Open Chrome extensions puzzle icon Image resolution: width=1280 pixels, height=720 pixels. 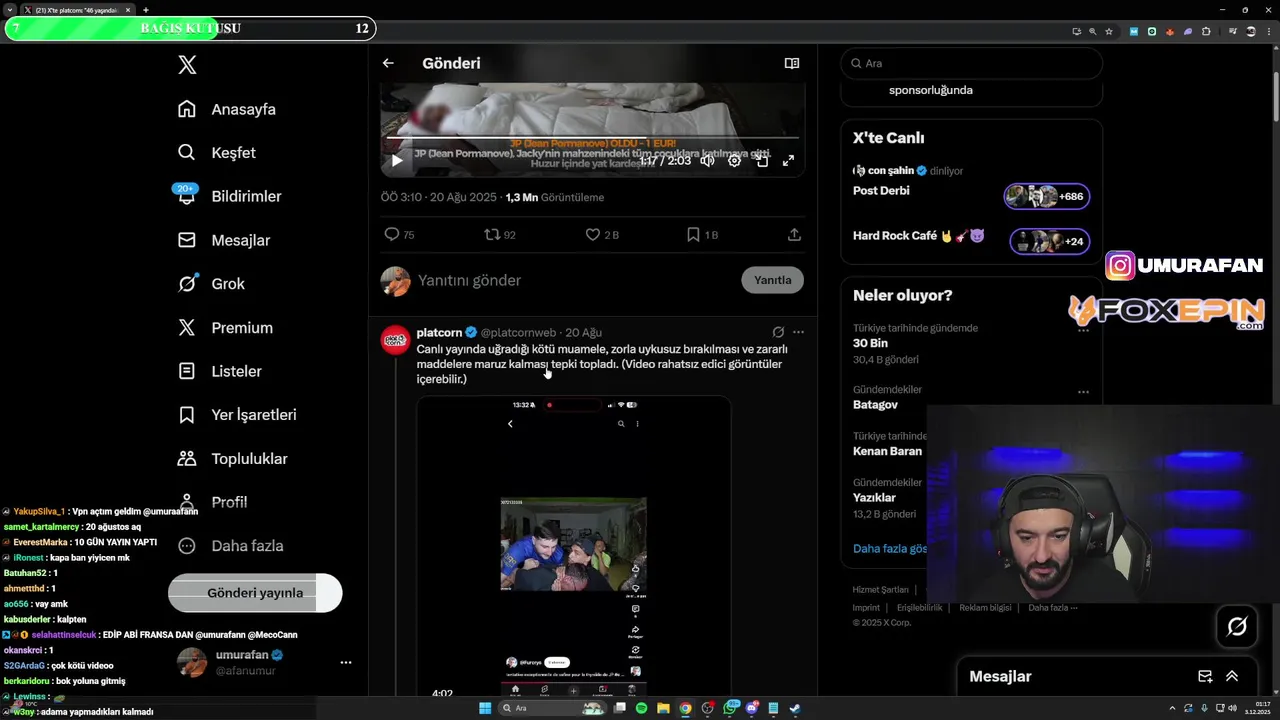click(x=1206, y=31)
